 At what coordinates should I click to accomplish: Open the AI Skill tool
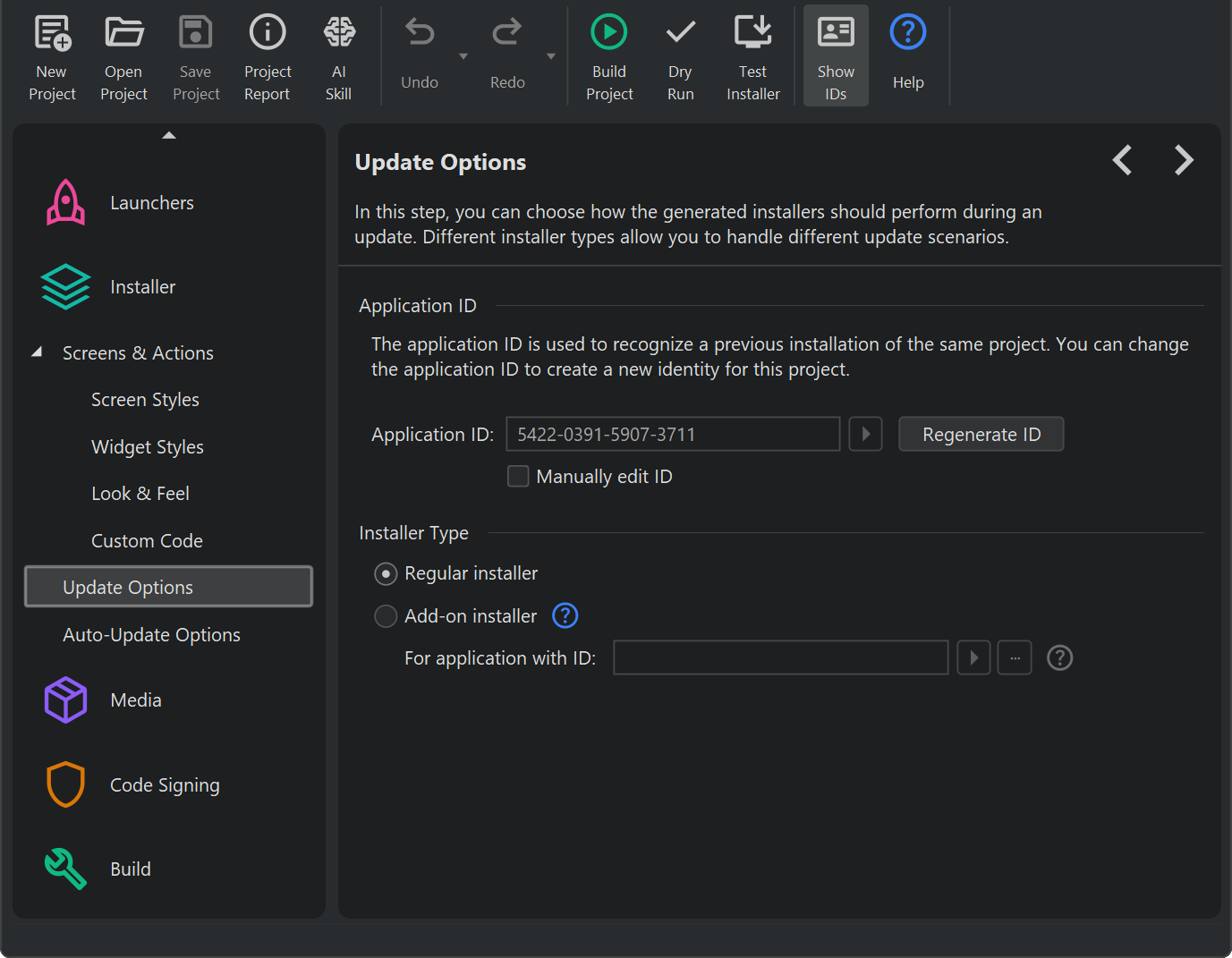click(x=339, y=55)
